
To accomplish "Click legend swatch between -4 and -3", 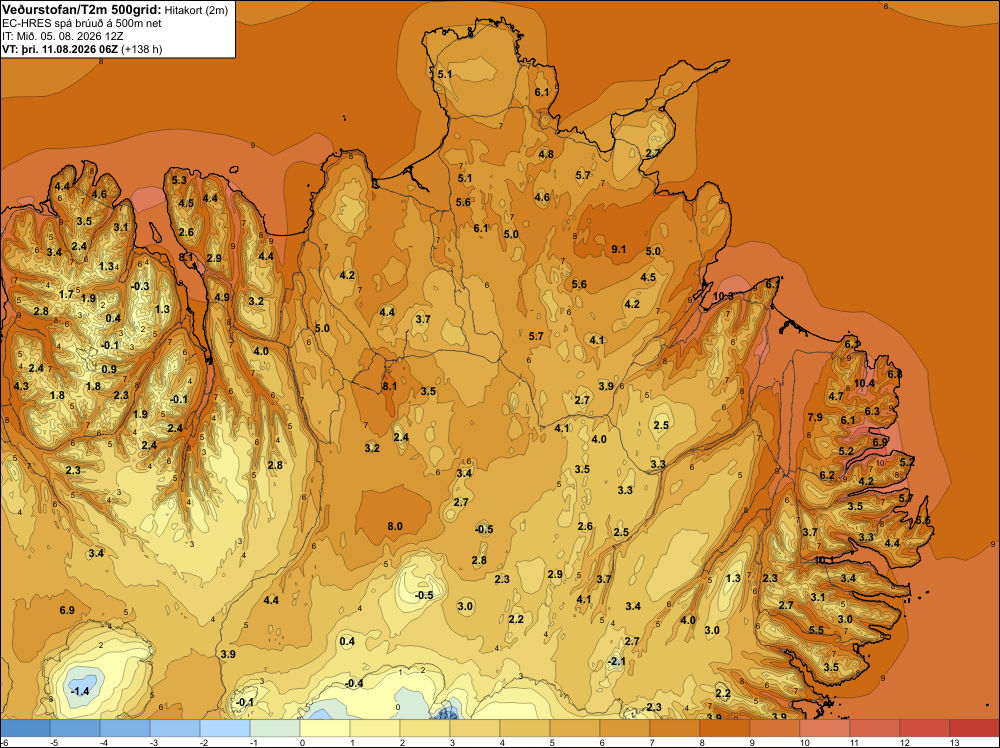I will pyautogui.click(x=125, y=728).
